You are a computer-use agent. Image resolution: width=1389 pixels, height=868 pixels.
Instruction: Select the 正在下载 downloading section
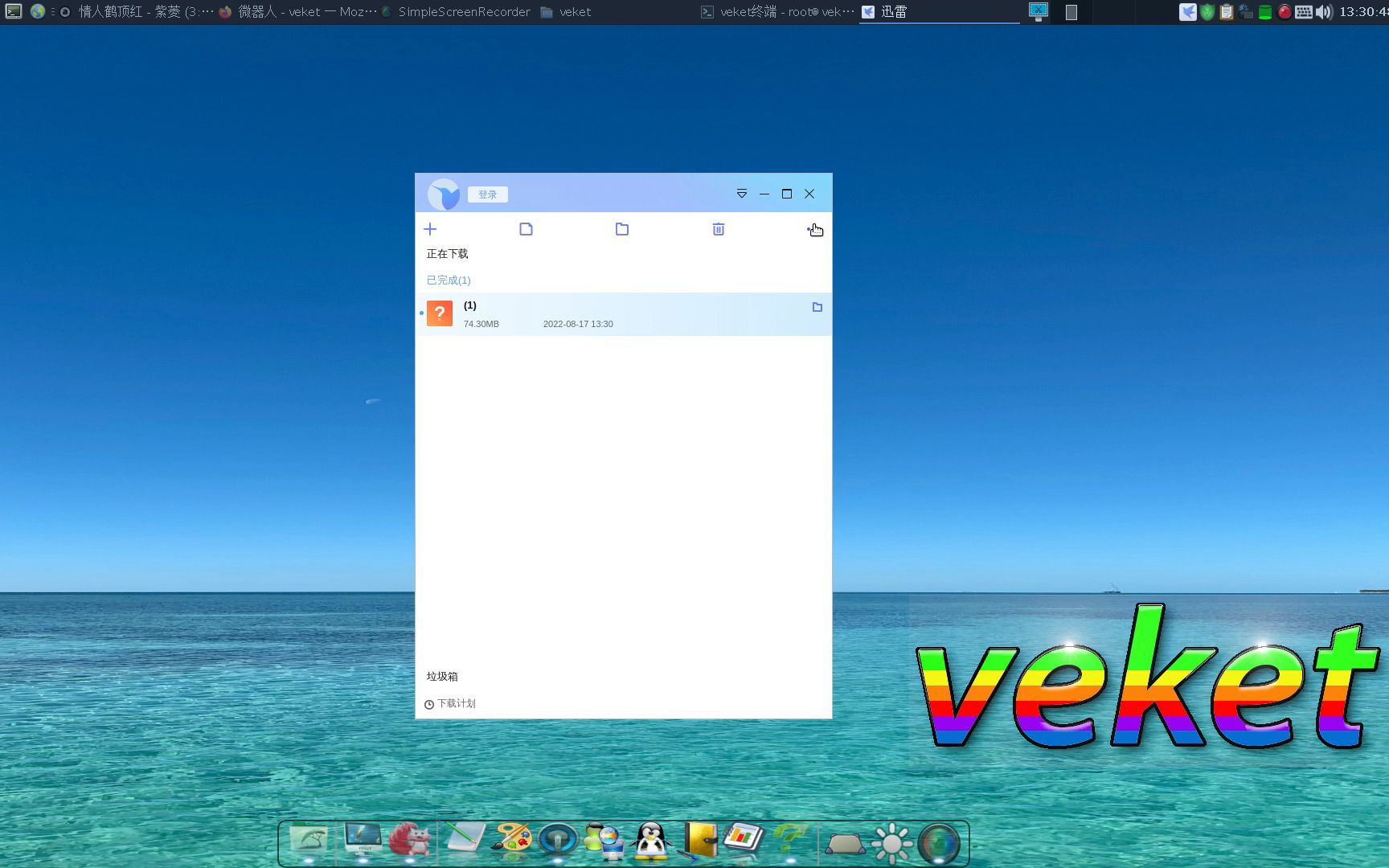click(x=447, y=254)
